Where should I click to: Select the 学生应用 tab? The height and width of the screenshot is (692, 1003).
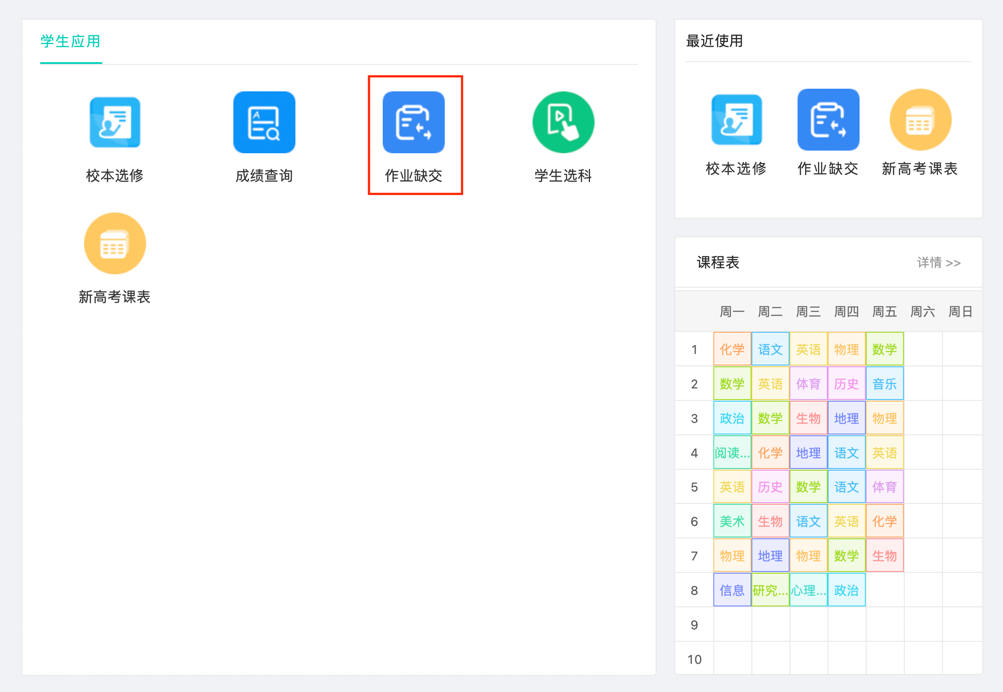pyautogui.click(x=70, y=42)
